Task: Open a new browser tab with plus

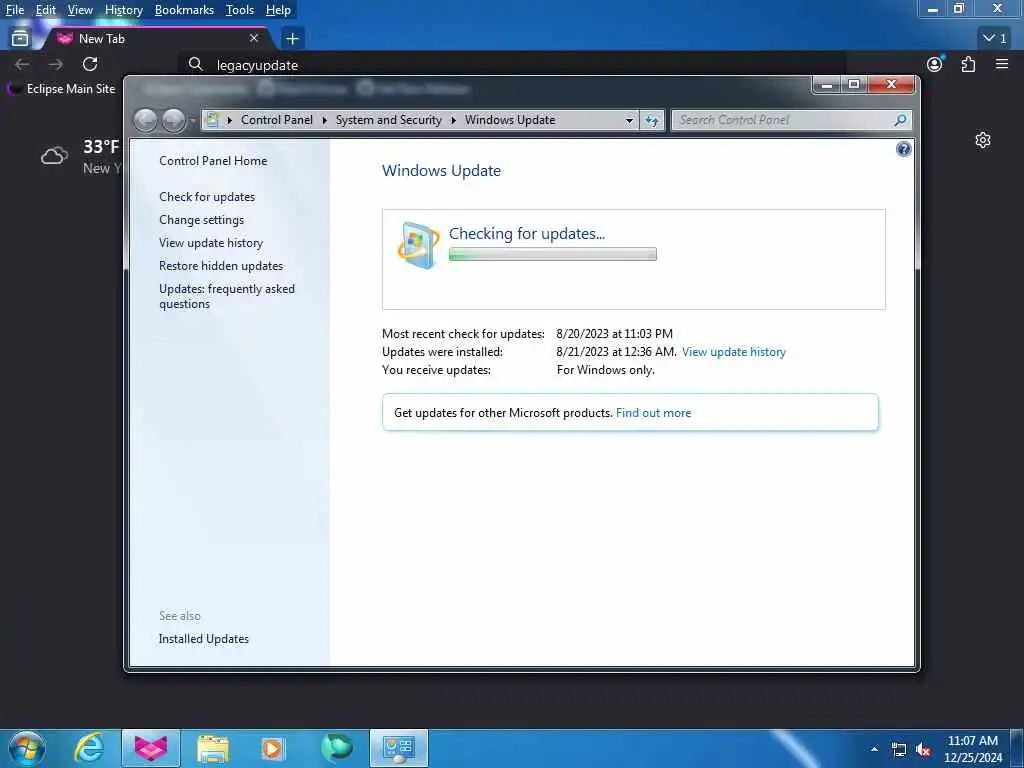Action: (292, 39)
